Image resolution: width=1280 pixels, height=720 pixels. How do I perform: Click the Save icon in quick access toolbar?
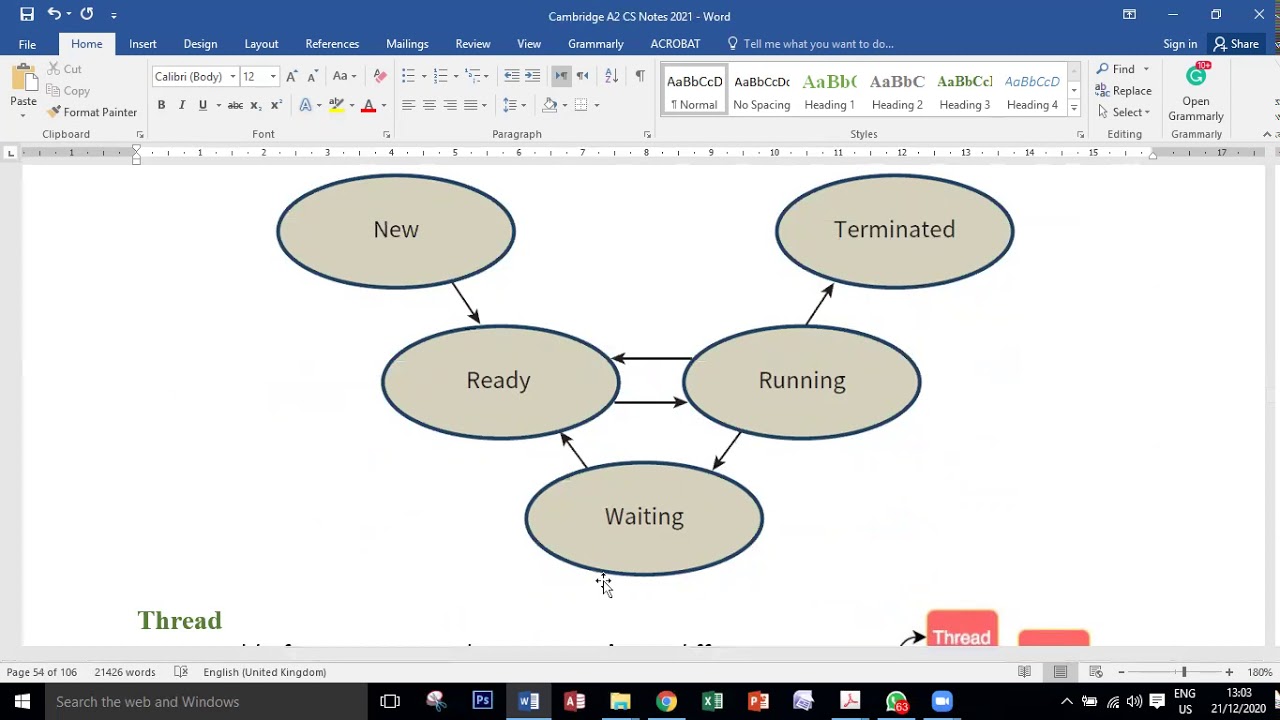coord(27,14)
